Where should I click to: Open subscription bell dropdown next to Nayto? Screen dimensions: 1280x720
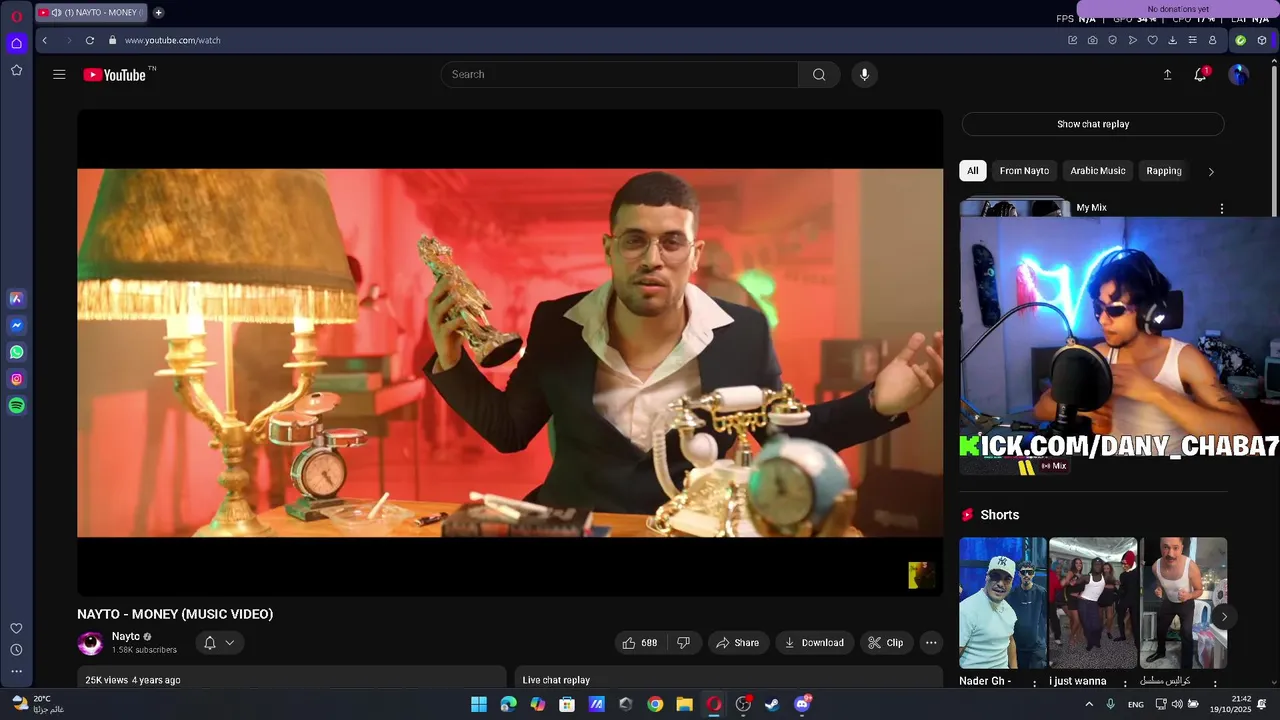(x=219, y=643)
